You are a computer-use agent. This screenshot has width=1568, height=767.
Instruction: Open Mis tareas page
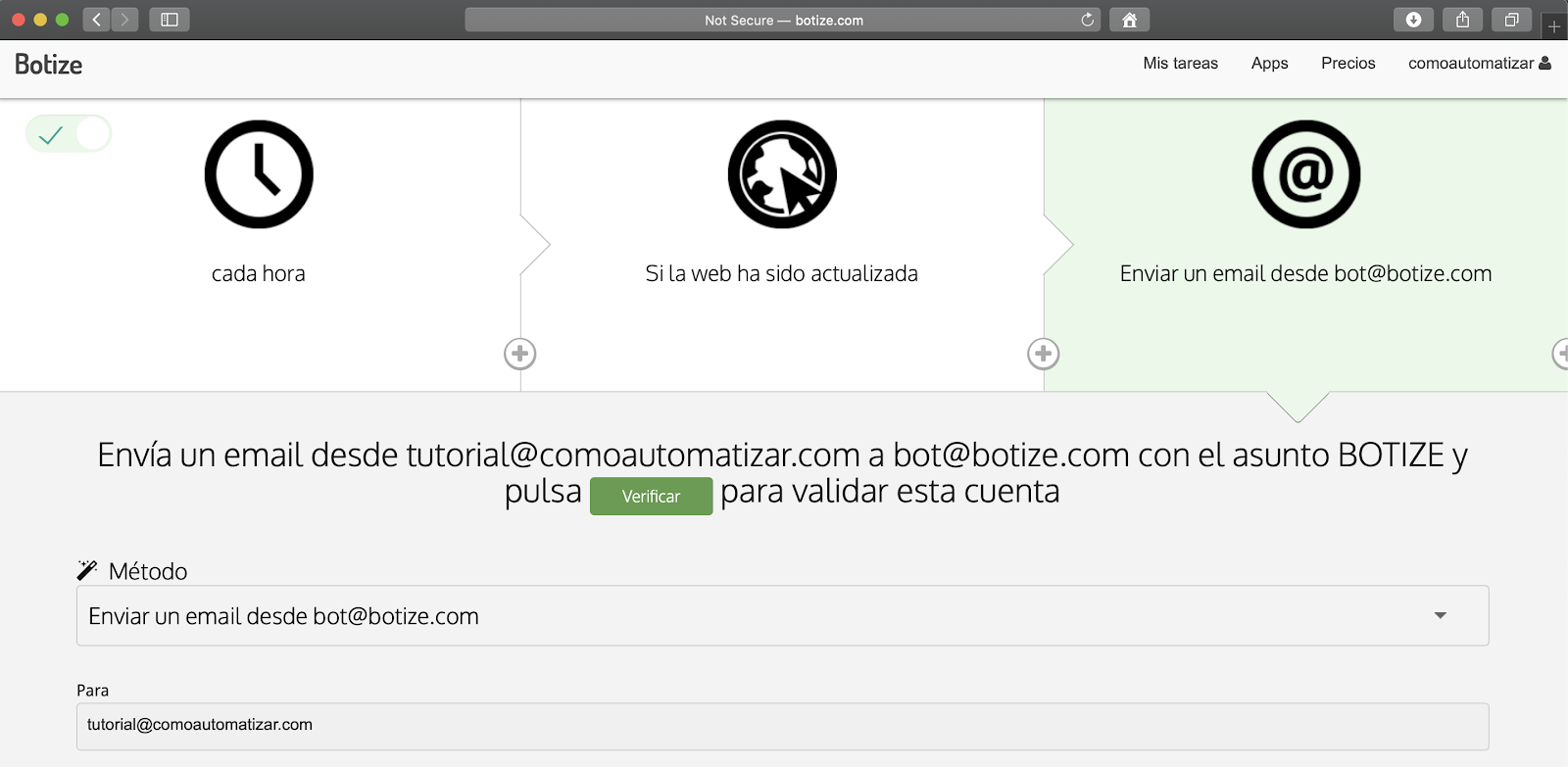pos(1180,63)
